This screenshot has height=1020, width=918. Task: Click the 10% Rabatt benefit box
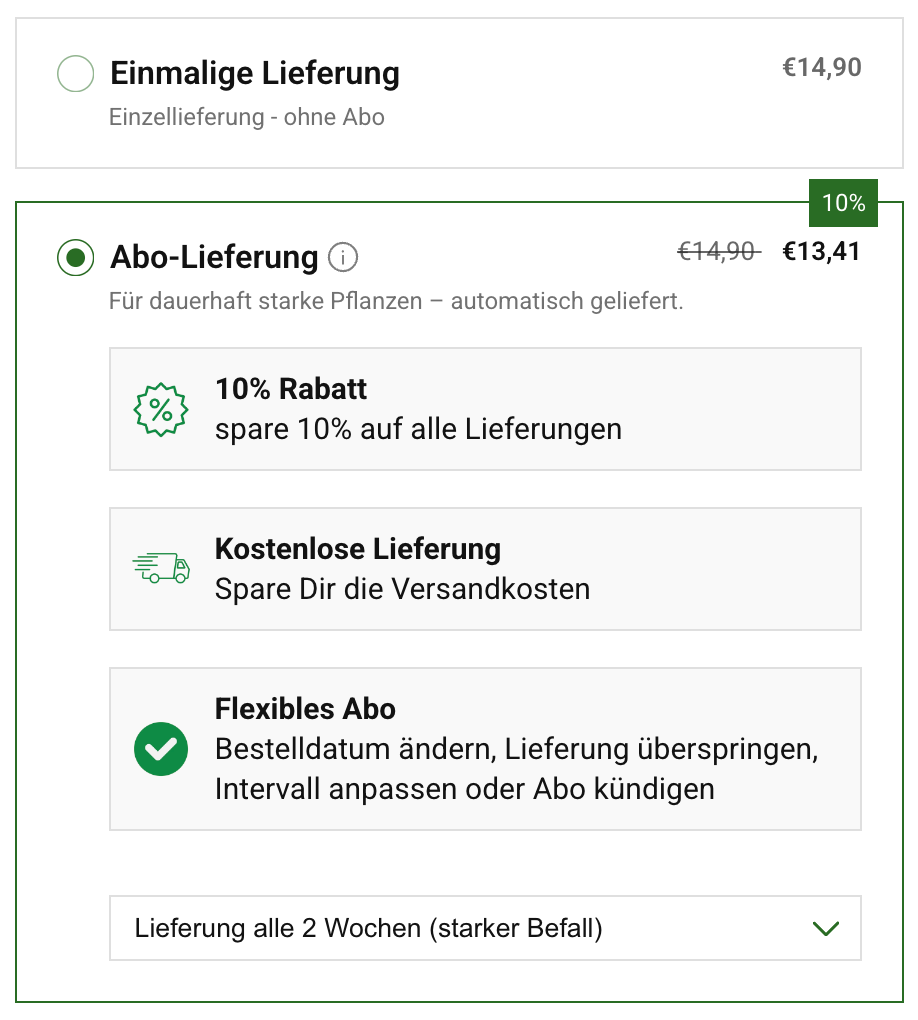(485, 409)
